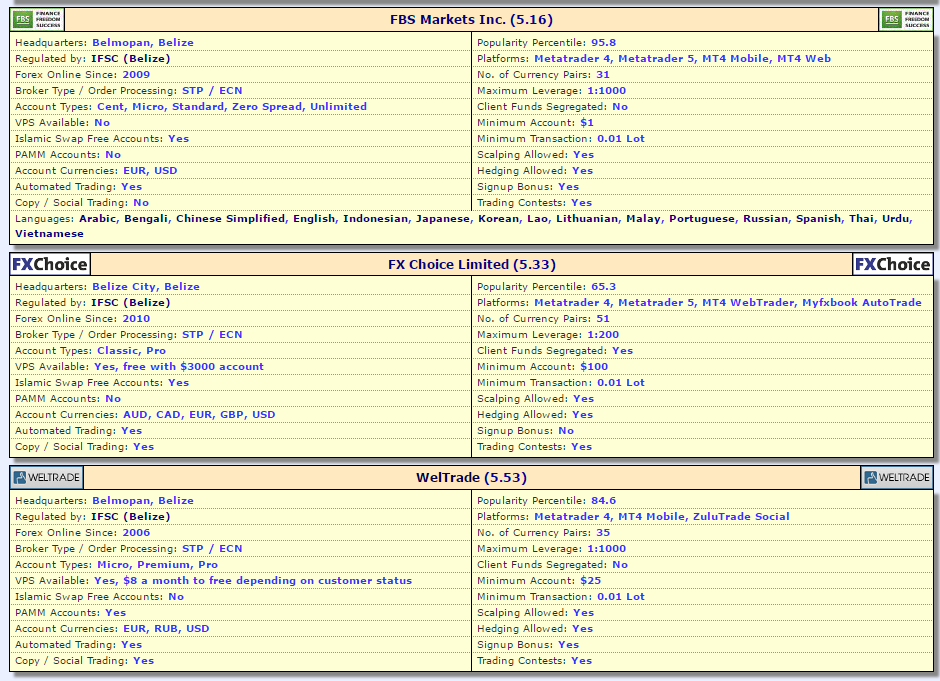
Task: Click FBS Markets Client Funds Segregated 'No'
Action: point(620,107)
